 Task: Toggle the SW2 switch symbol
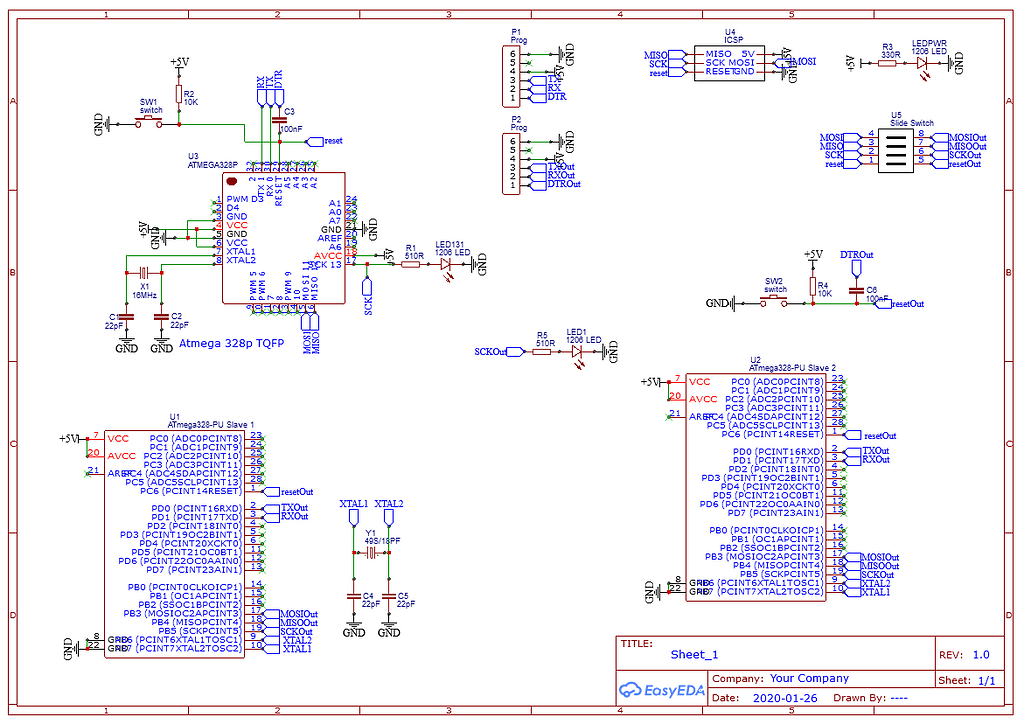pos(775,296)
